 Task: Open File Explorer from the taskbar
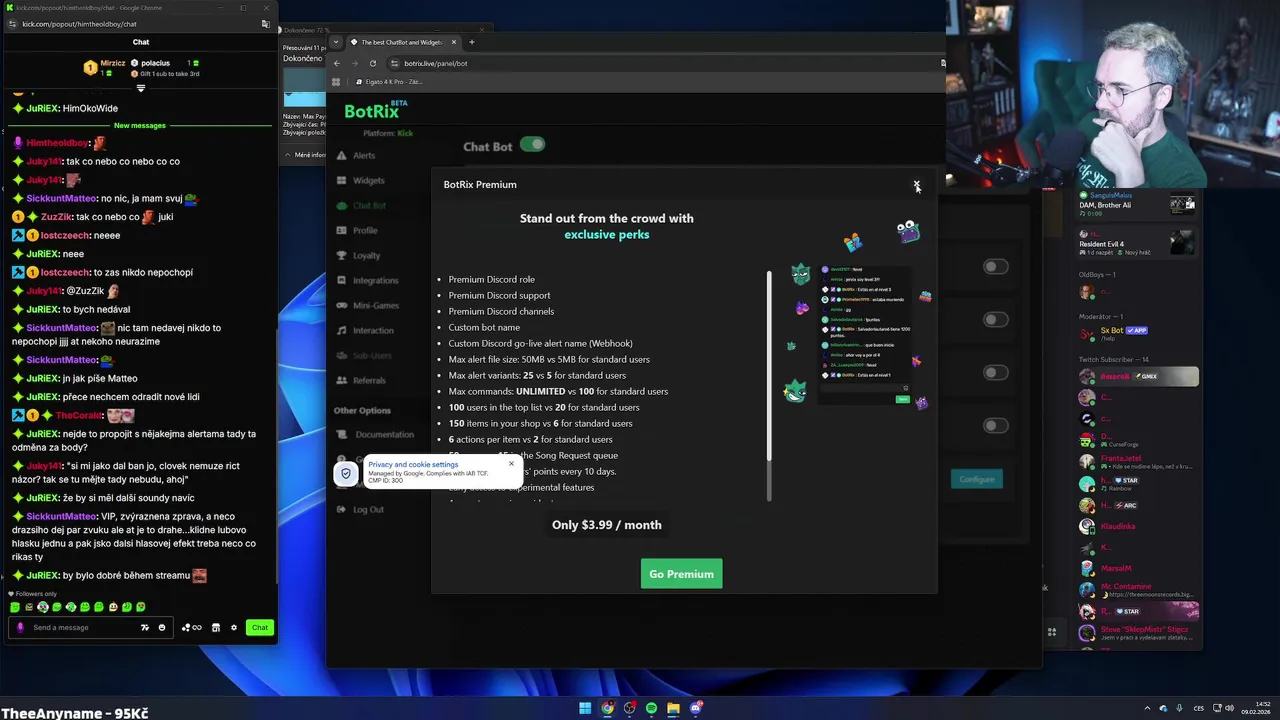673,708
